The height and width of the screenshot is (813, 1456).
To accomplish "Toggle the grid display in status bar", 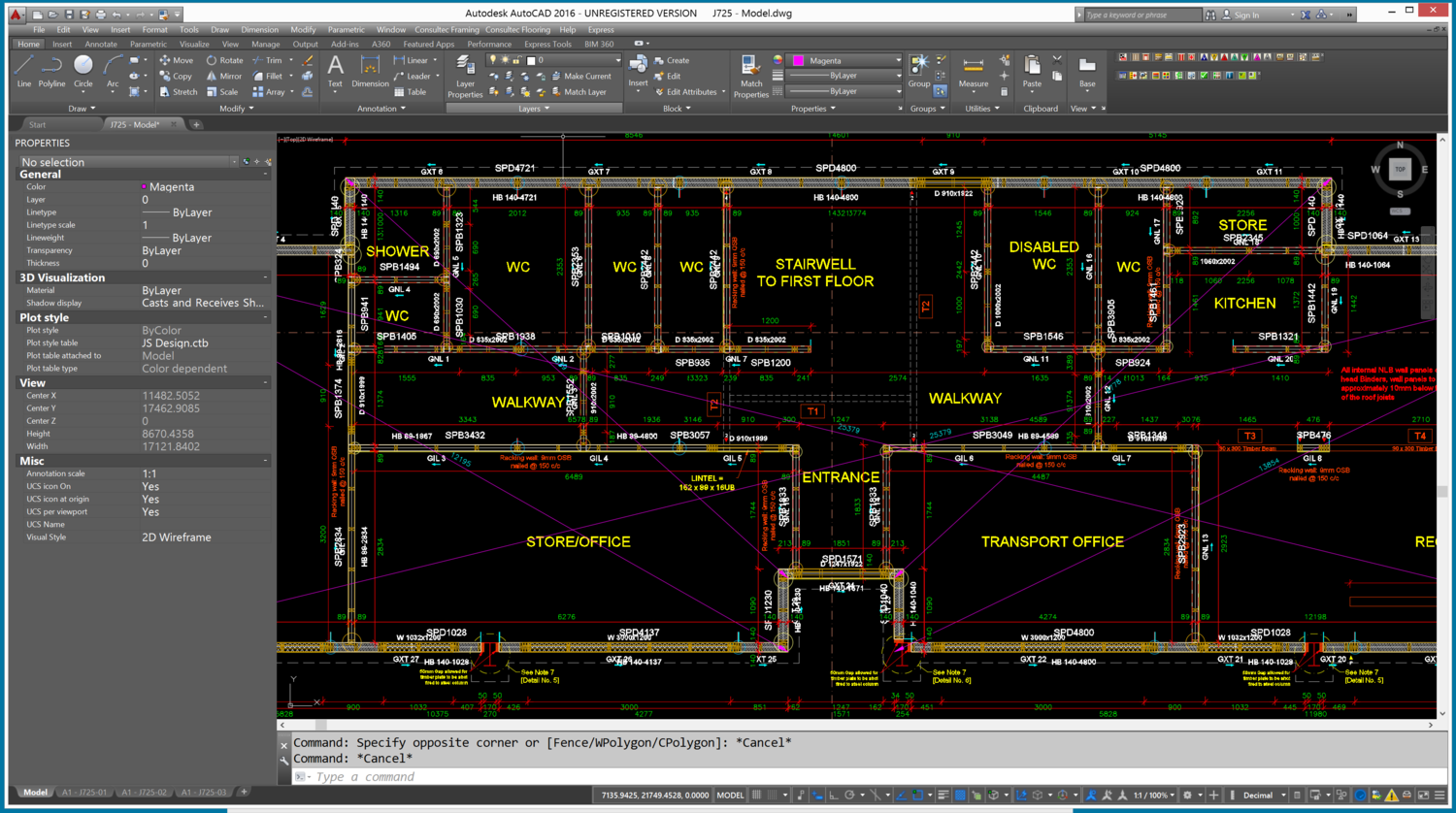I will tap(757, 796).
